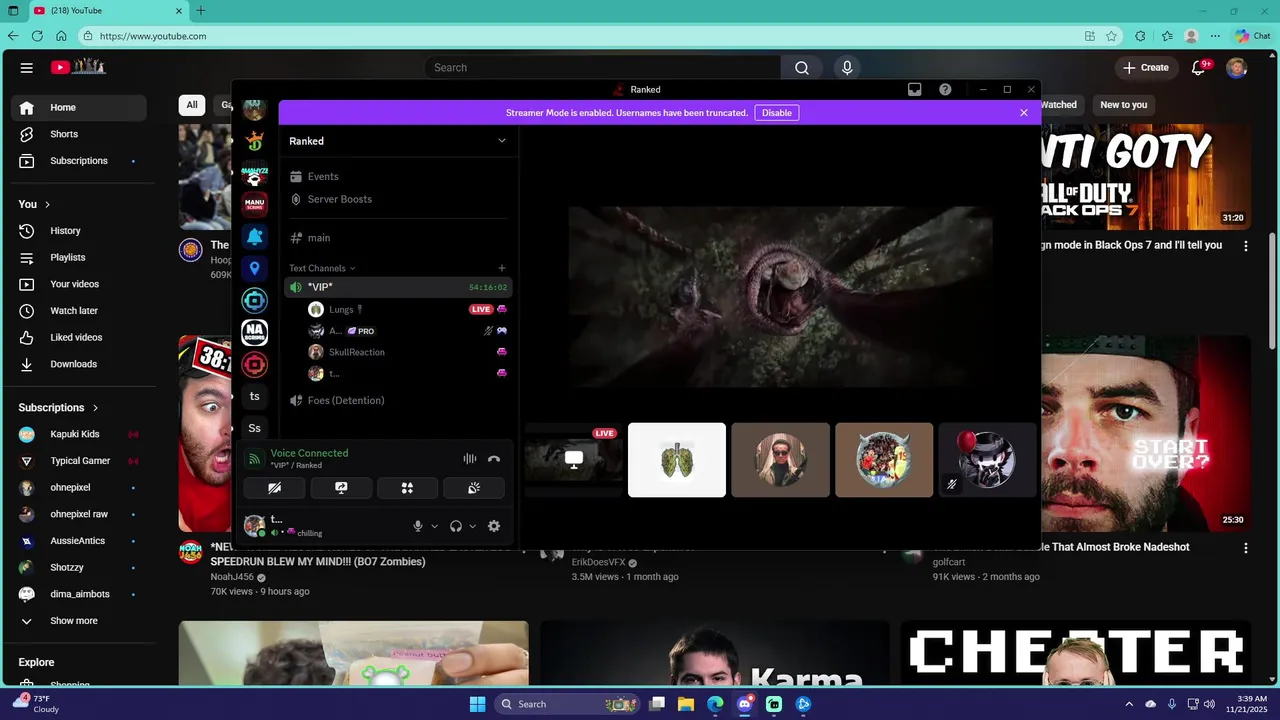
Task: Click the YouTube search magnifier button
Action: click(x=802, y=68)
